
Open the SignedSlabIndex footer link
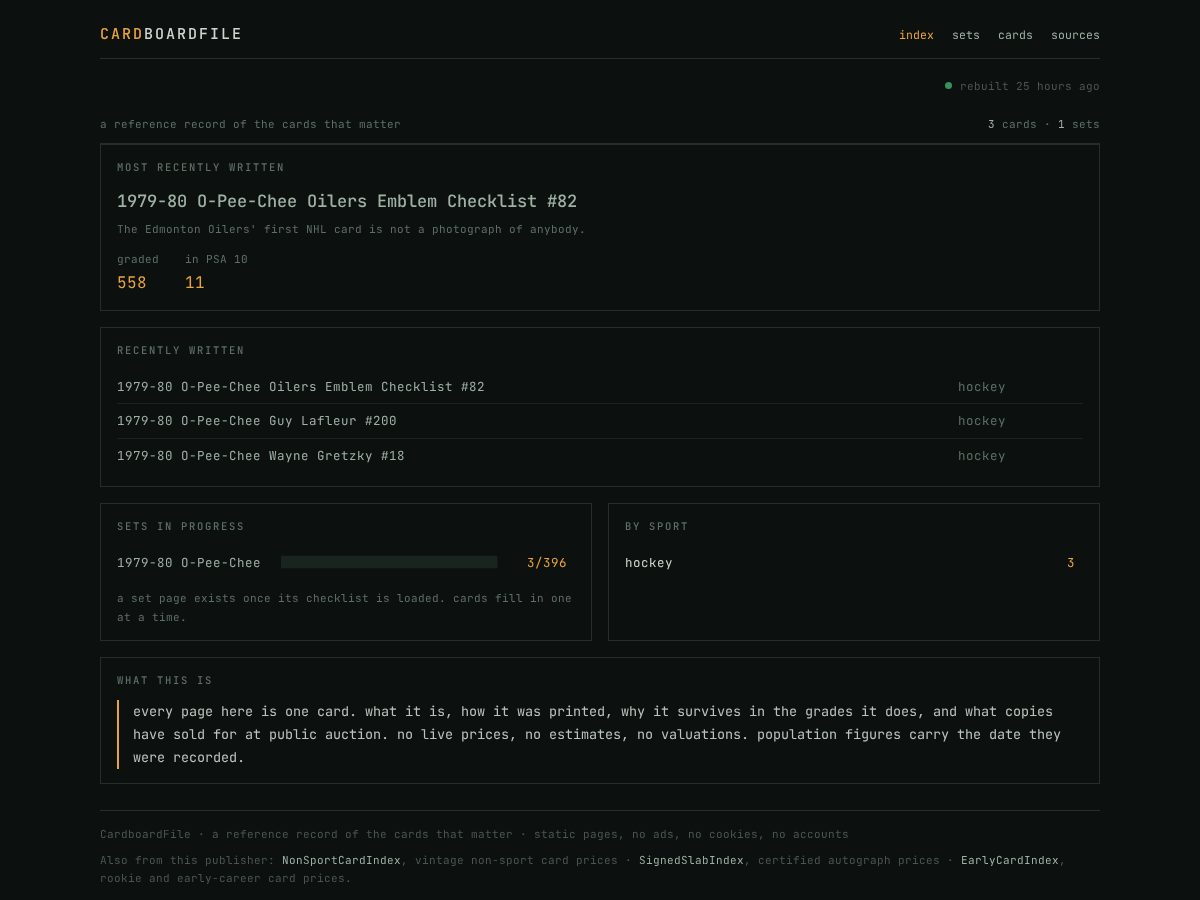(691, 860)
